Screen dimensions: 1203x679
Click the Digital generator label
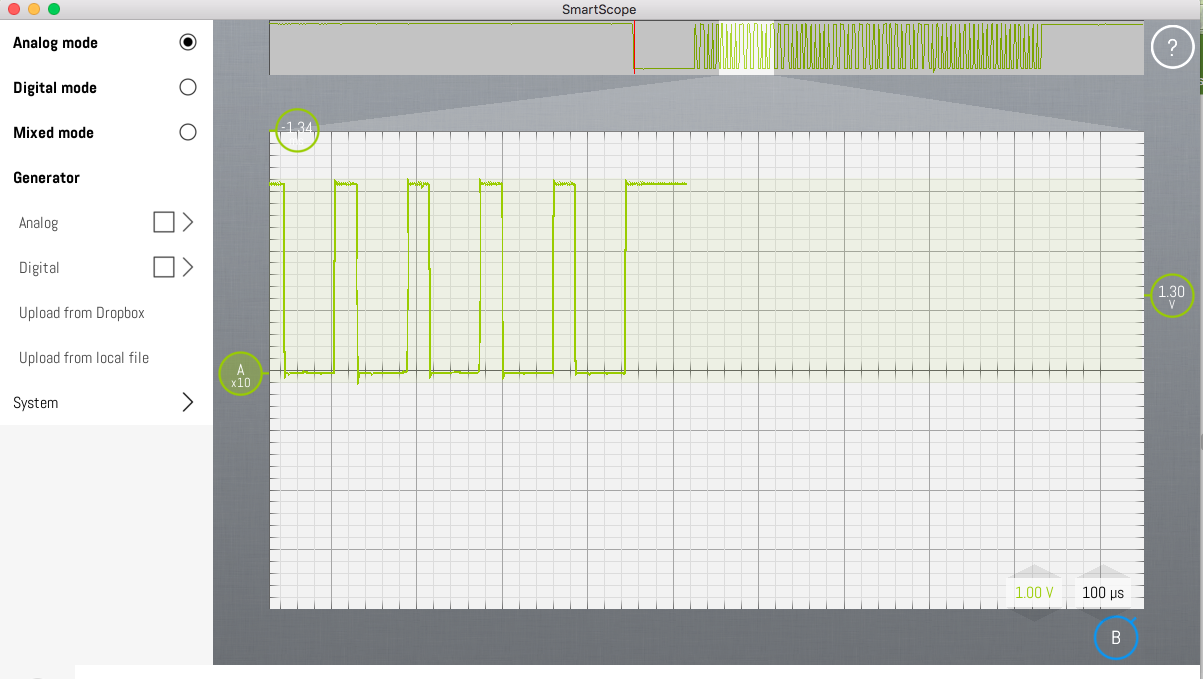click(x=39, y=268)
